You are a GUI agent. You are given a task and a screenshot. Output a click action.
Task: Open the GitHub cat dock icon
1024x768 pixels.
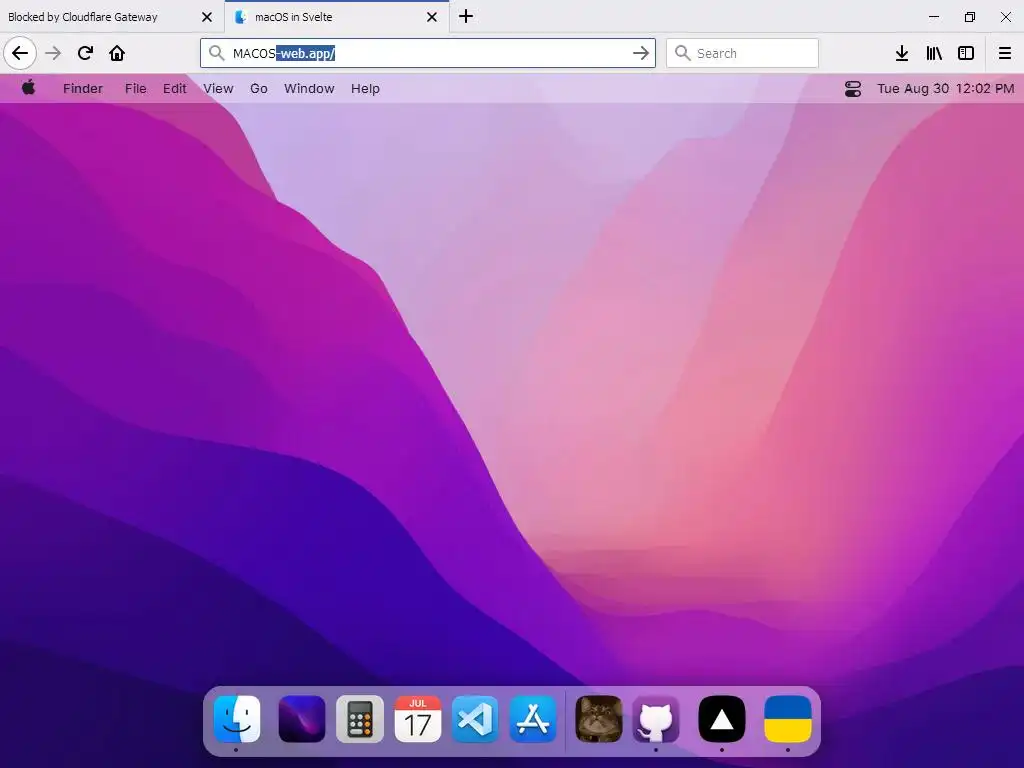click(656, 719)
